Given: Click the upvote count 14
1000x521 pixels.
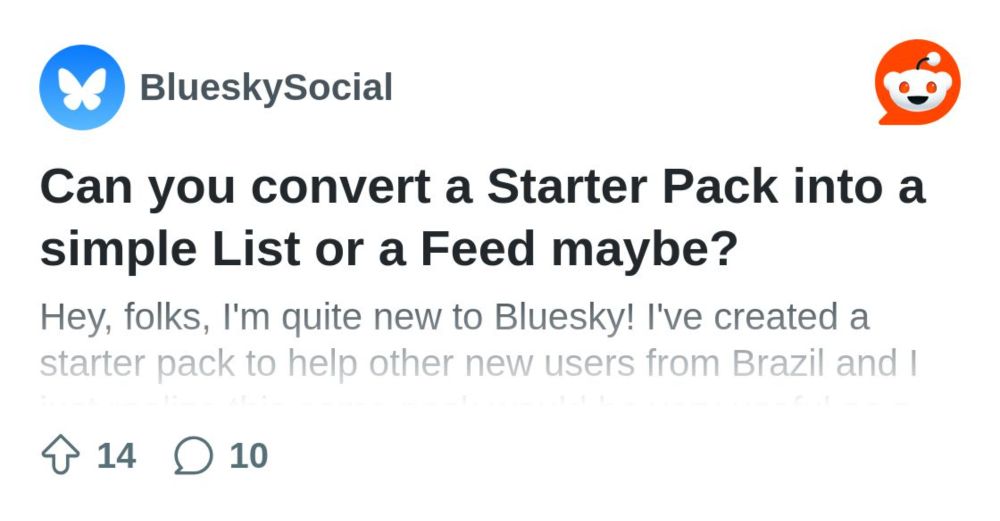Looking at the screenshot, I should [x=116, y=456].
